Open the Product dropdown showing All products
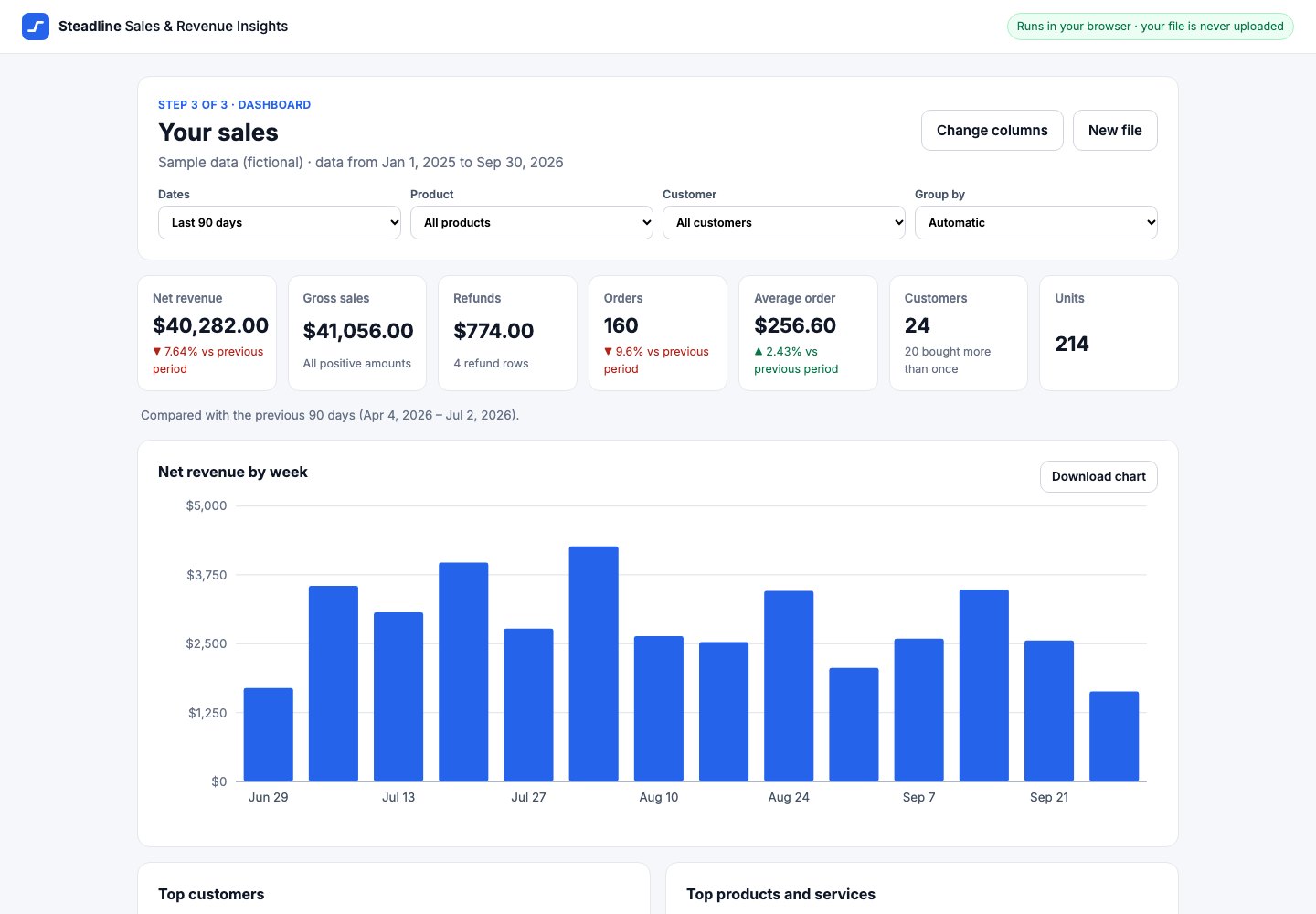This screenshot has height=914, width=1316. pyautogui.click(x=532, y=222)
